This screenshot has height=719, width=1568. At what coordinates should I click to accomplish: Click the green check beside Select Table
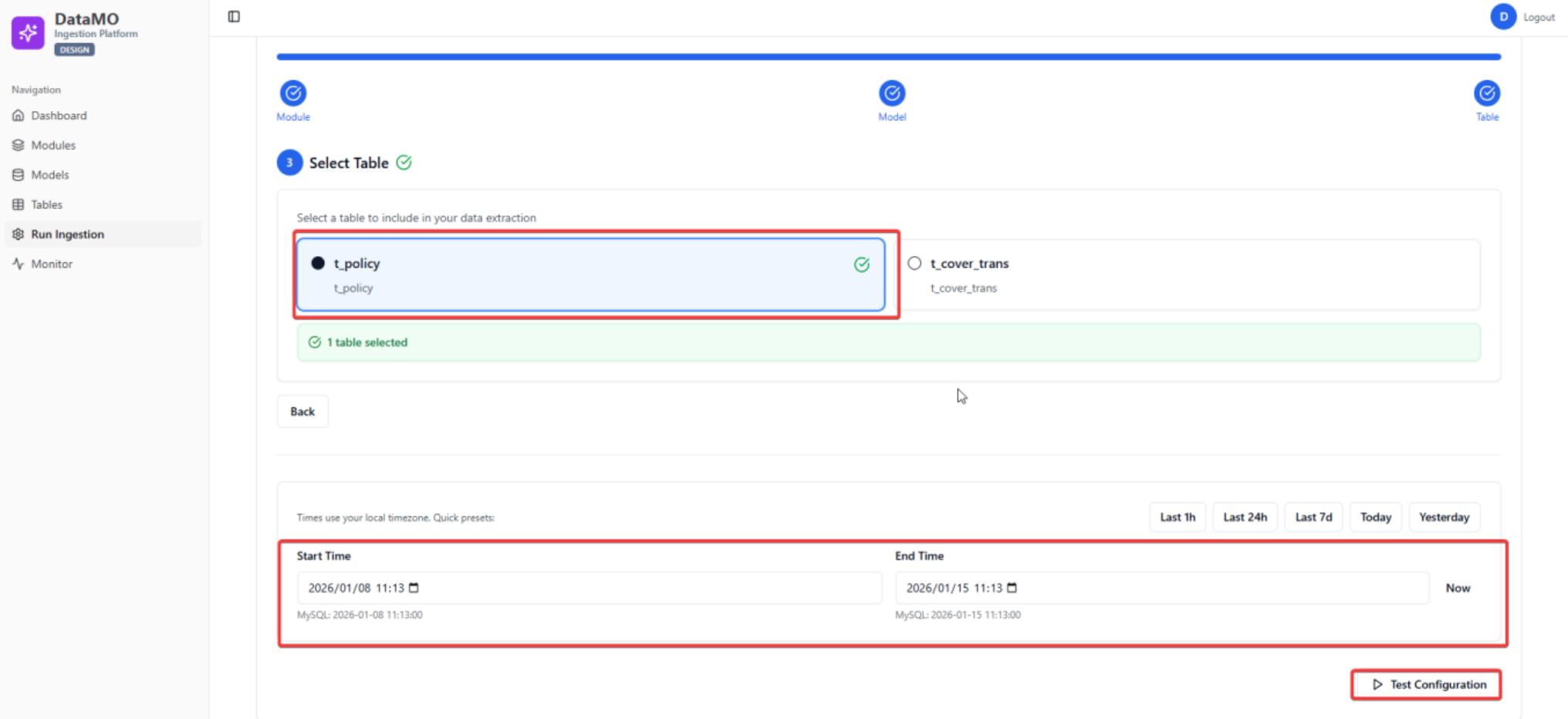(x=404, y=163)
